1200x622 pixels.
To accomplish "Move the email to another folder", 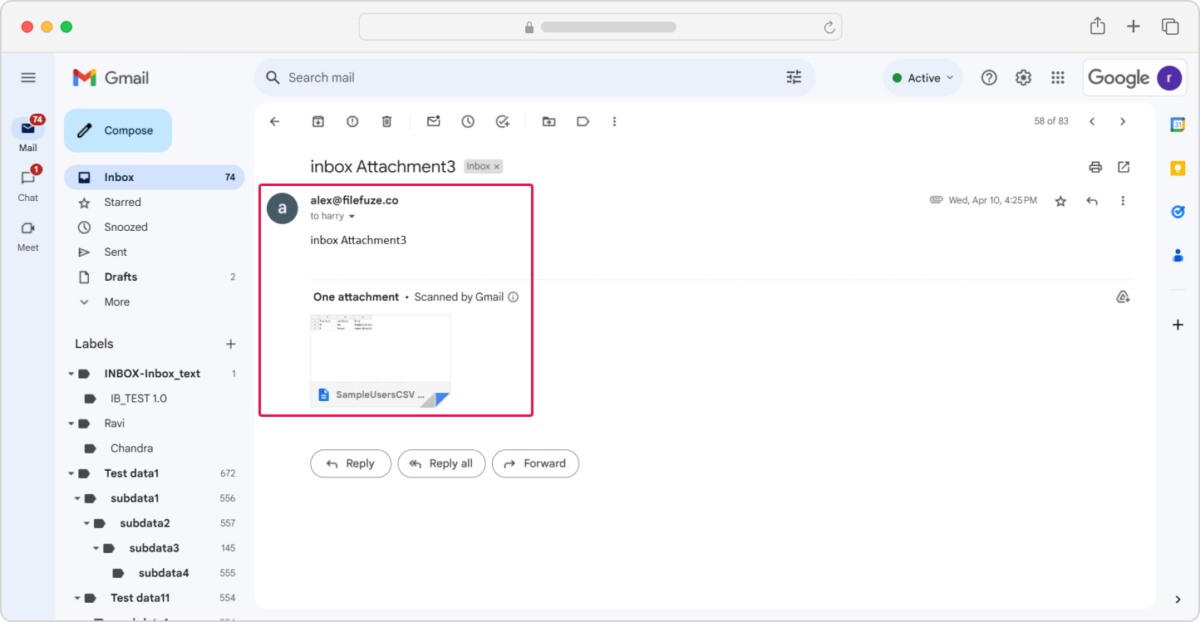I will [548, 121].
